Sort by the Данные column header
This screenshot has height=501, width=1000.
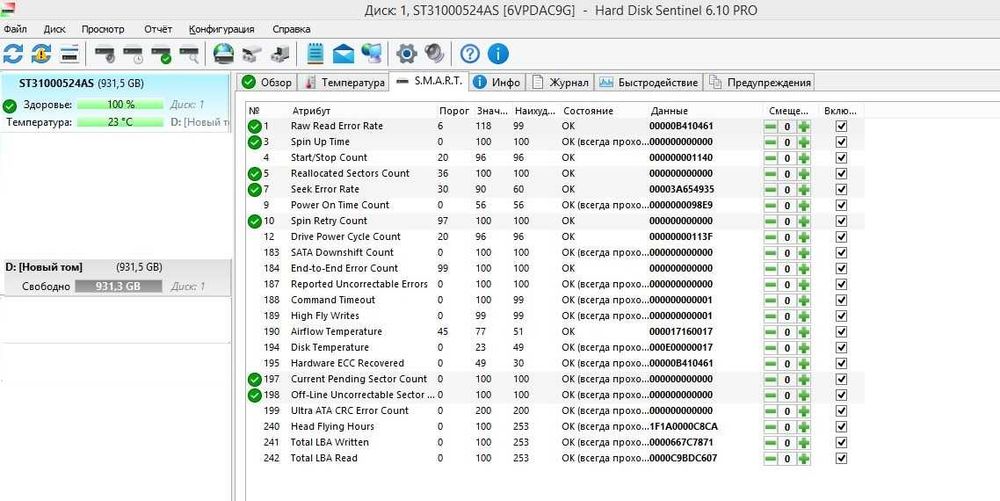669,111
